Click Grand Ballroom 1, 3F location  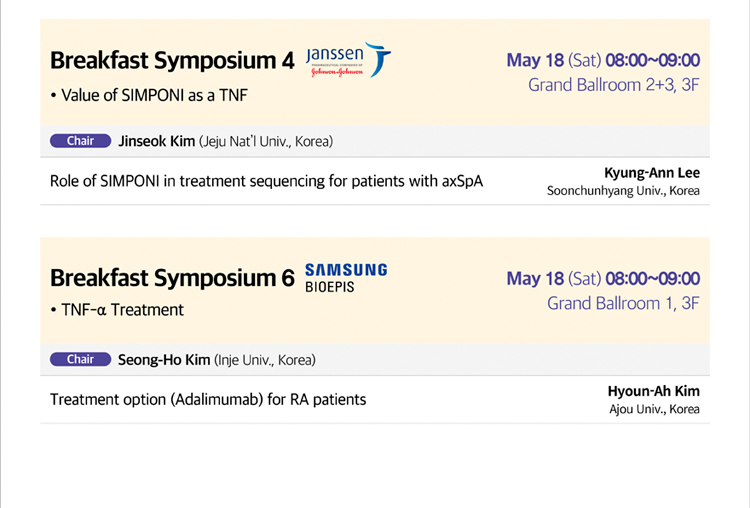pos(623,303)
